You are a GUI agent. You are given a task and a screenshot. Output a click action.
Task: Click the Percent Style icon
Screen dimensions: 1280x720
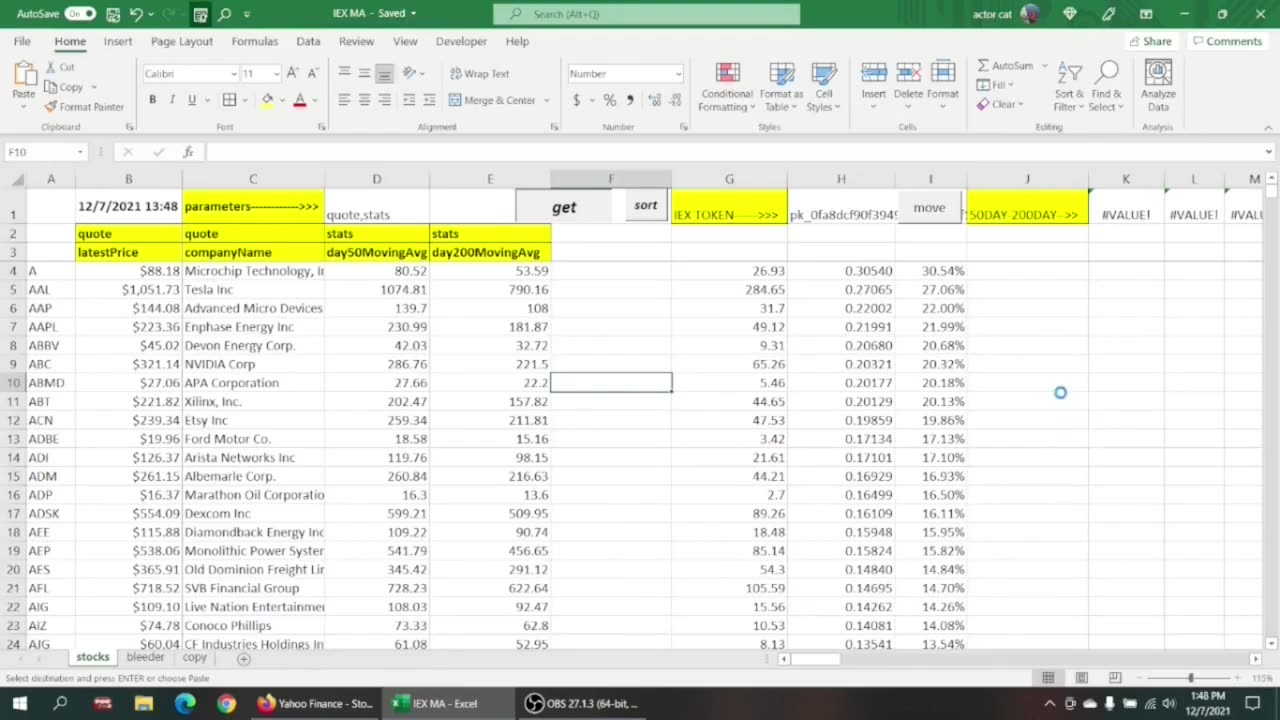[609, 100]
